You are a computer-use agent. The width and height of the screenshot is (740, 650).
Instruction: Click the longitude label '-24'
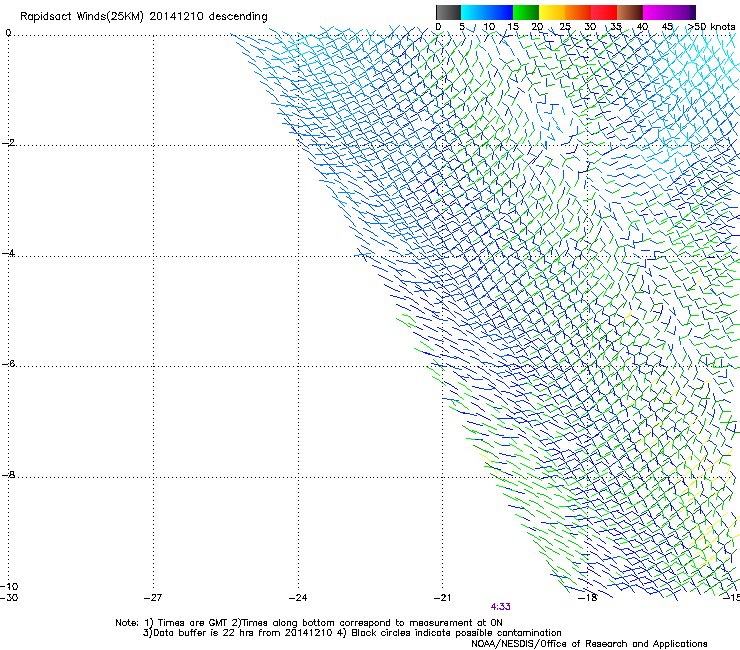click(298, 598)
